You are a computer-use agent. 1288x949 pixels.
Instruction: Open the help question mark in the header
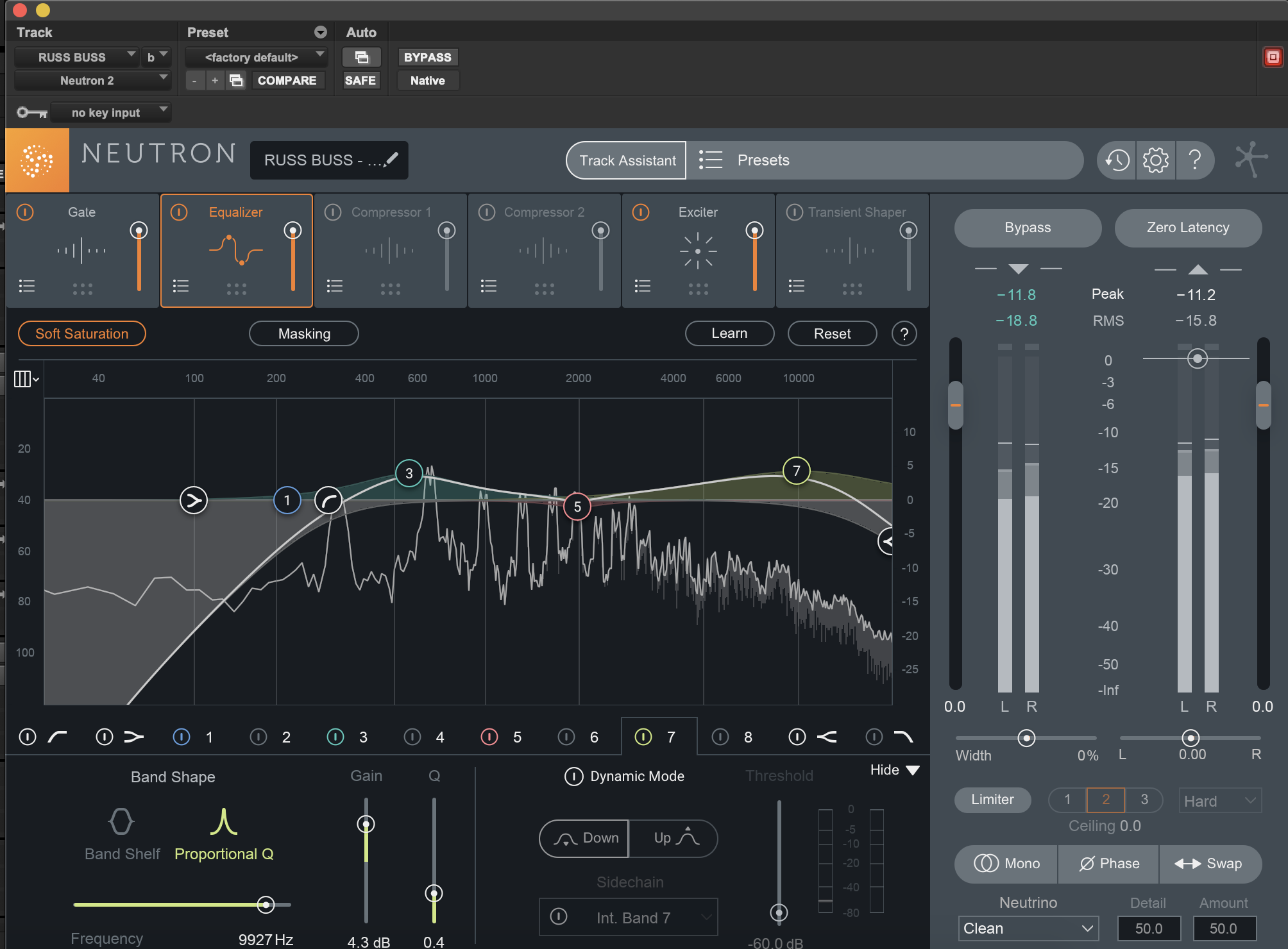[1194, 160]
